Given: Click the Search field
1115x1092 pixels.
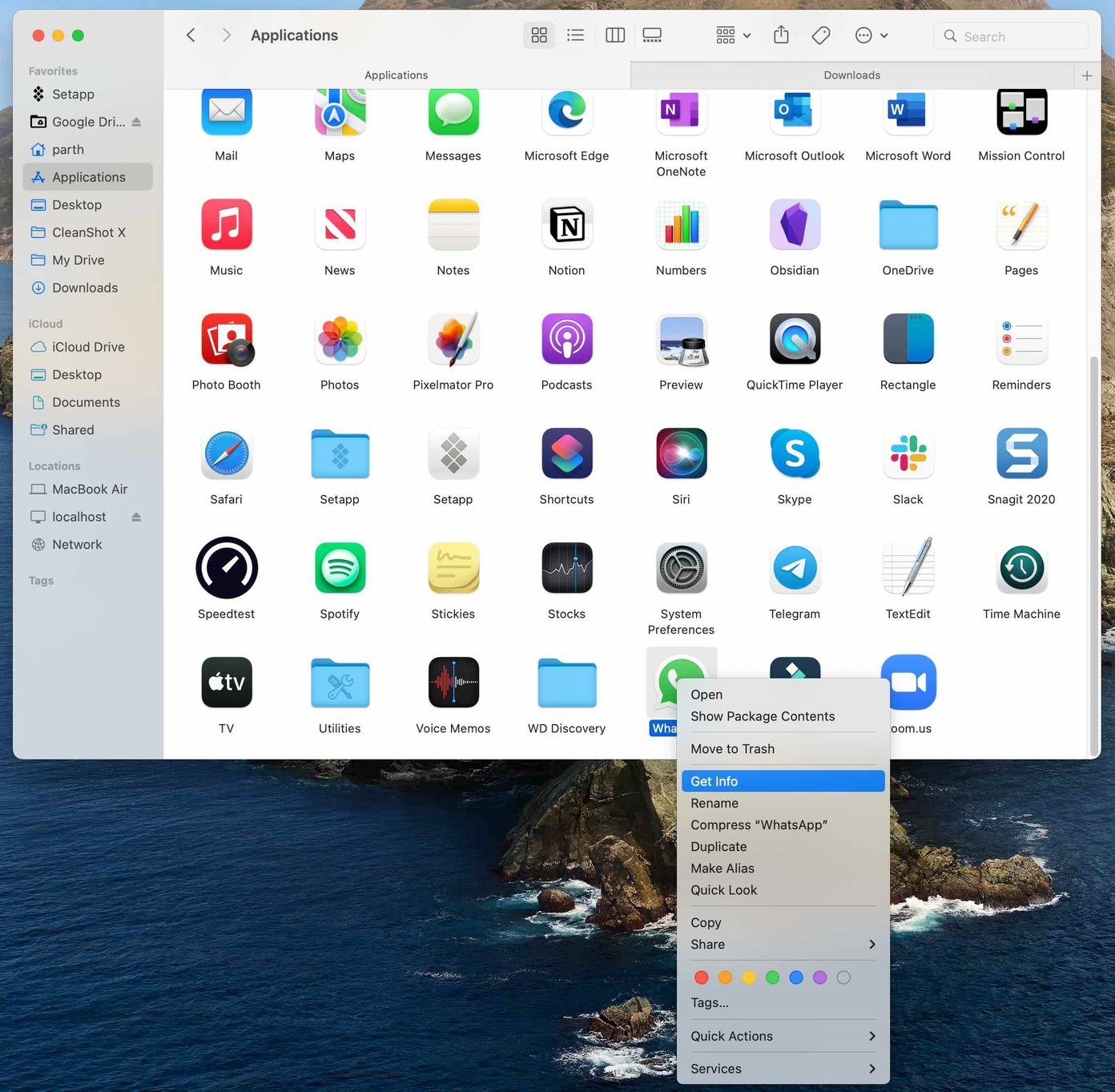Looking at the screenshot, I should 1011,36.
